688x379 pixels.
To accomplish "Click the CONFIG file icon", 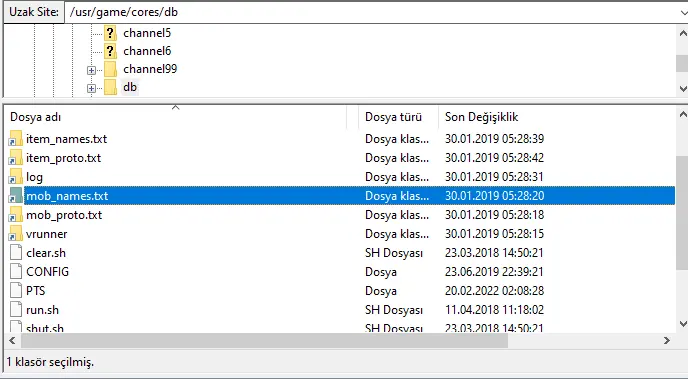I will [16, 272].
